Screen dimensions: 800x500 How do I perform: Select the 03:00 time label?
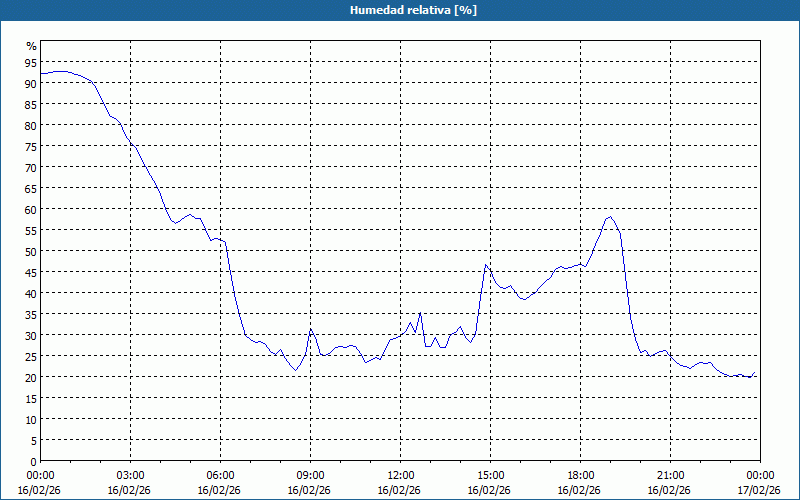(x=130, y=475)
